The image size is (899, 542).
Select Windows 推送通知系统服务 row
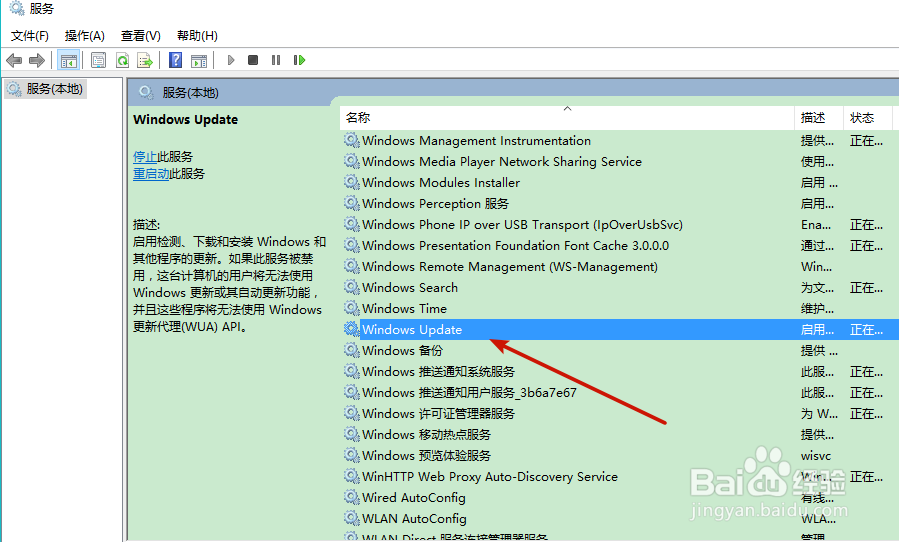coord(439,372)
